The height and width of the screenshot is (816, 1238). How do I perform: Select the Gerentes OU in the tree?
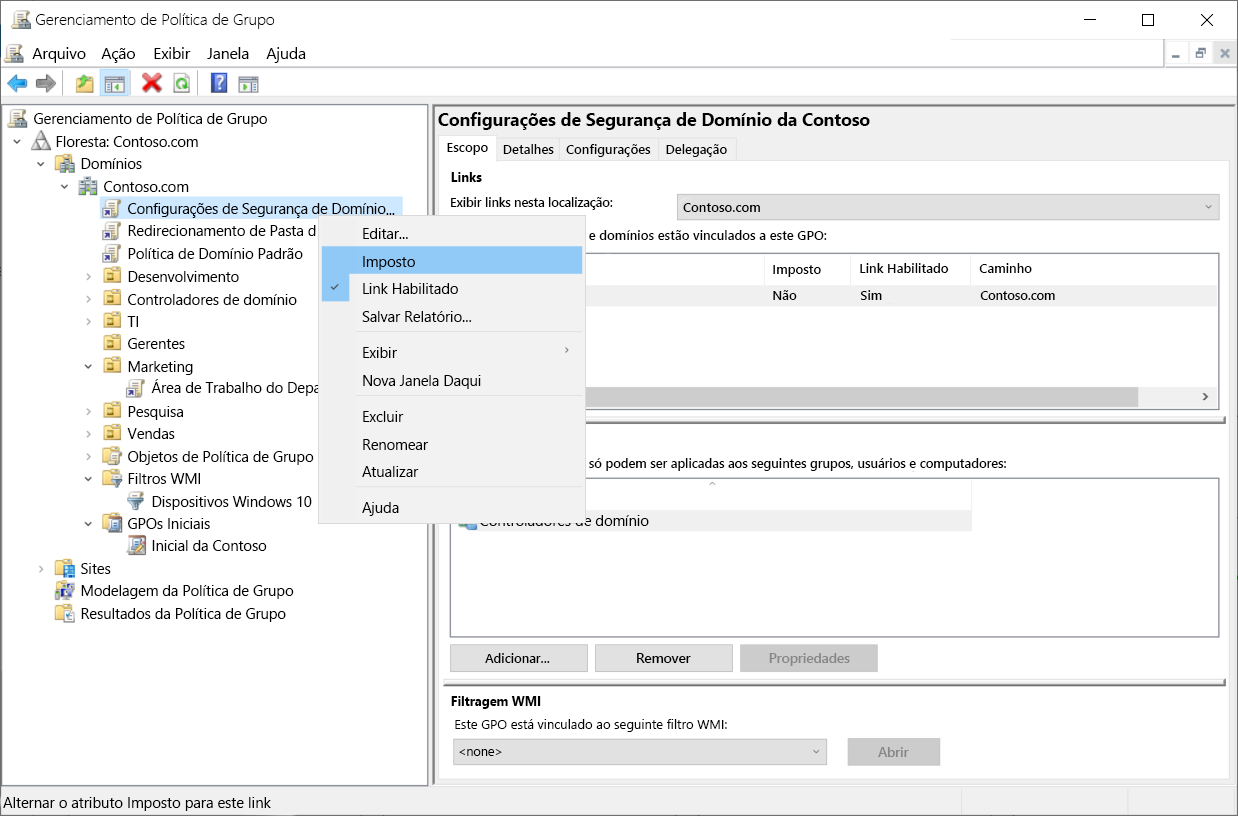coord(156,344)
